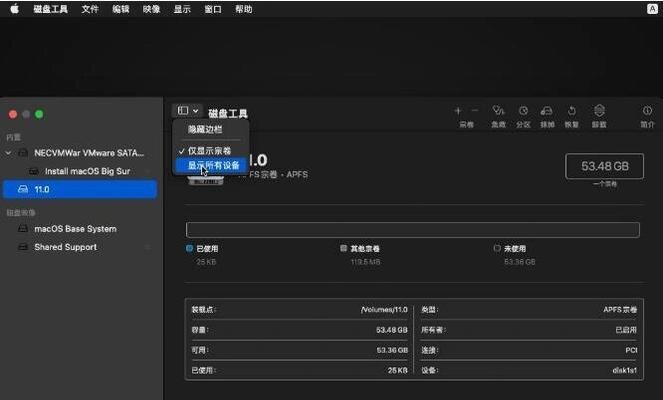Open the 文件 menu

pyautogui.click(x=90, y=9)
